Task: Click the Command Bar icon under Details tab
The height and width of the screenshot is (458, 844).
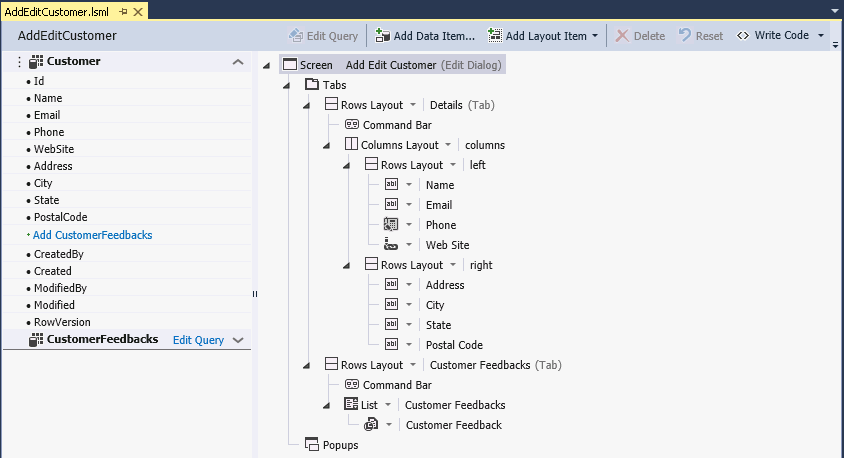Action: (351, 124)
